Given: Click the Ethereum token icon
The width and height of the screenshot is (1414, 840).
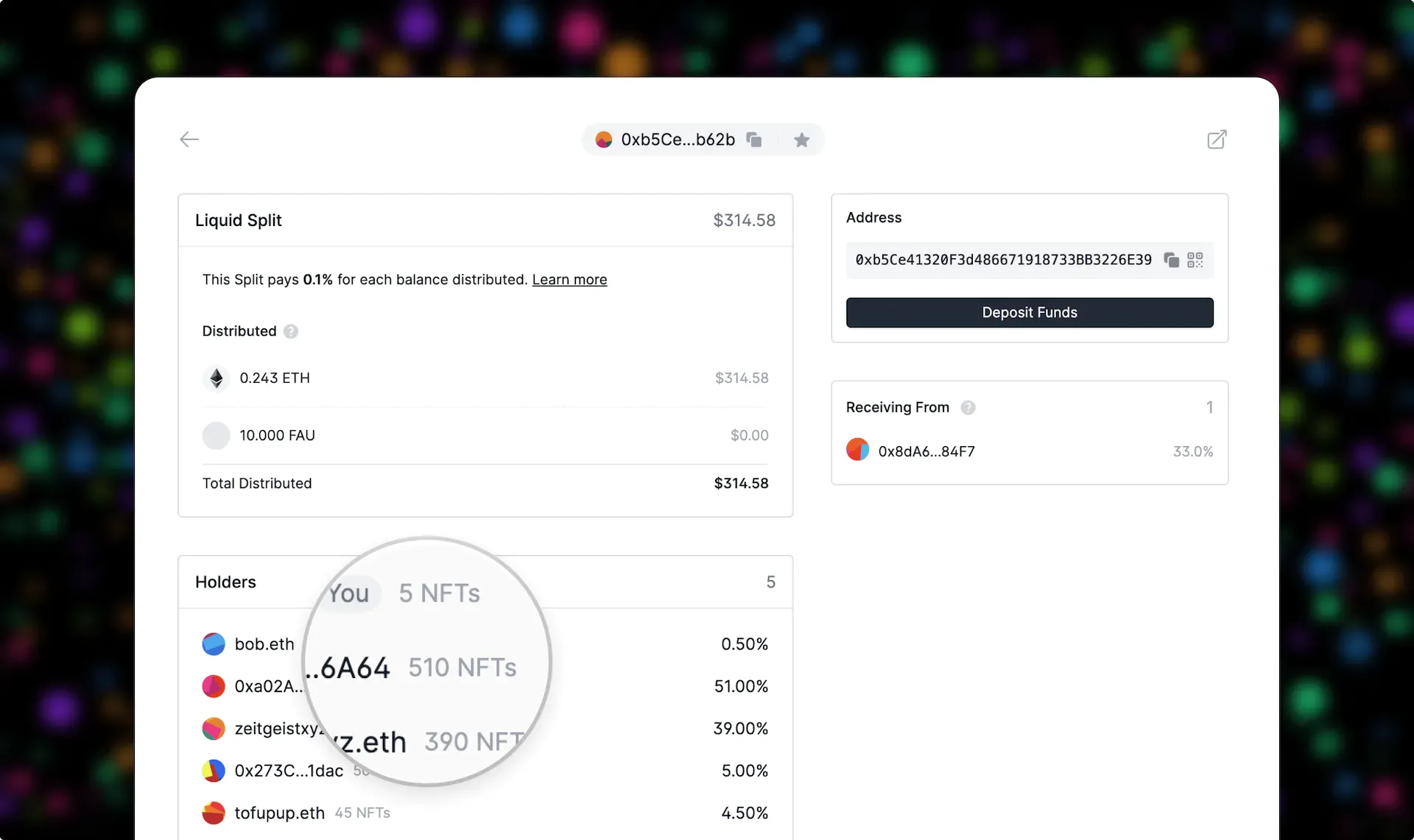Looking at the screenshot, I should 217,378.
